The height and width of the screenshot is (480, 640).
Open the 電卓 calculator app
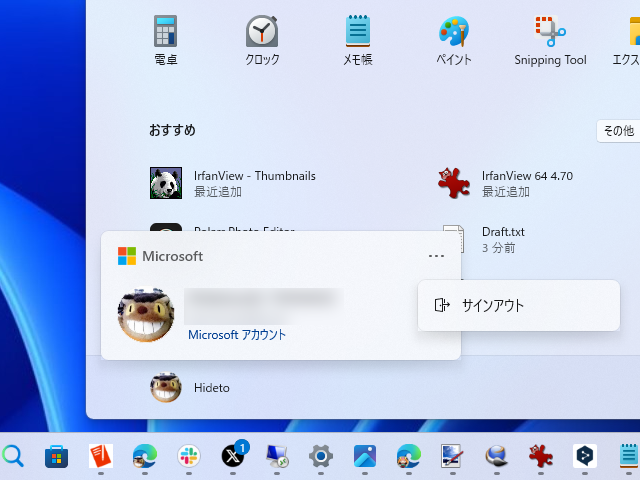(165, 40)
